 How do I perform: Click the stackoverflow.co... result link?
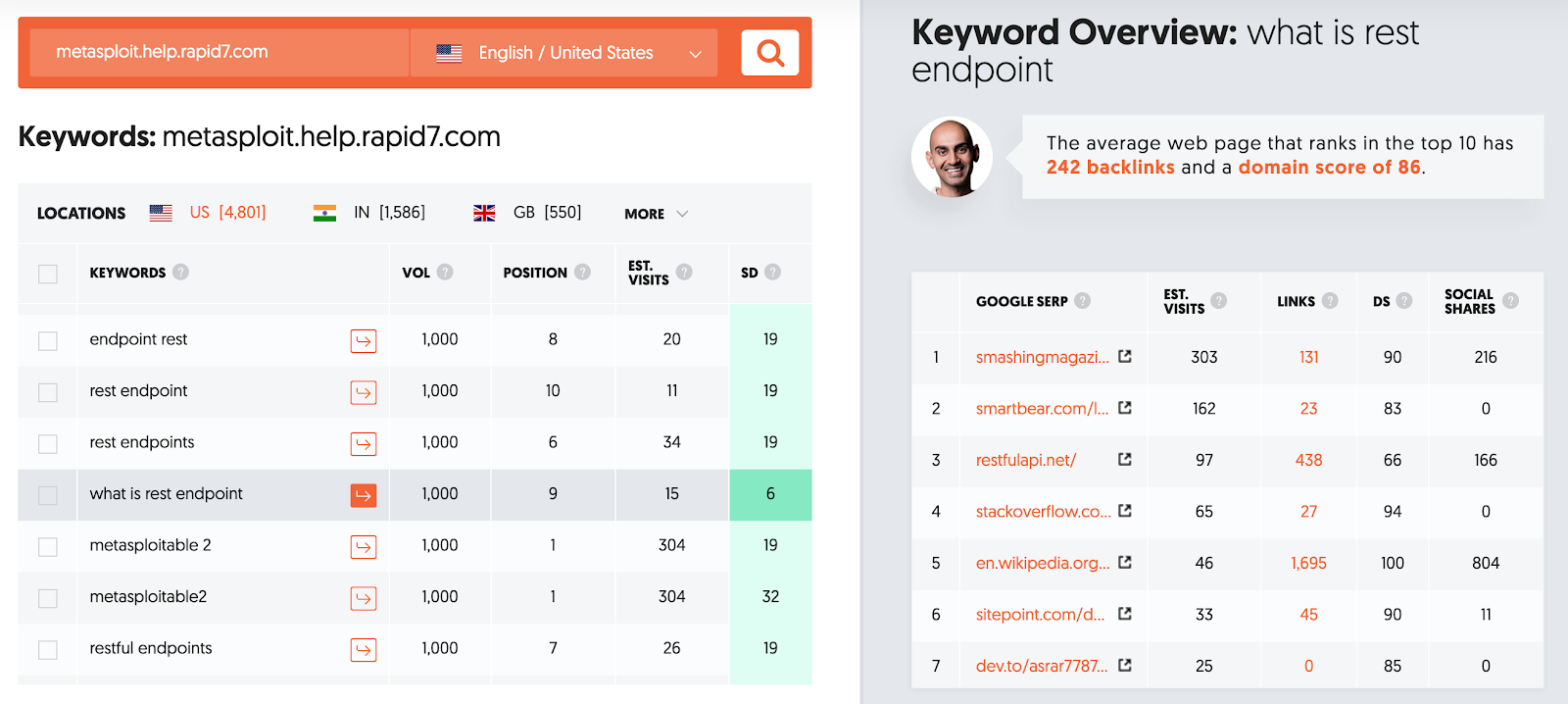[x=1043, y=512]
